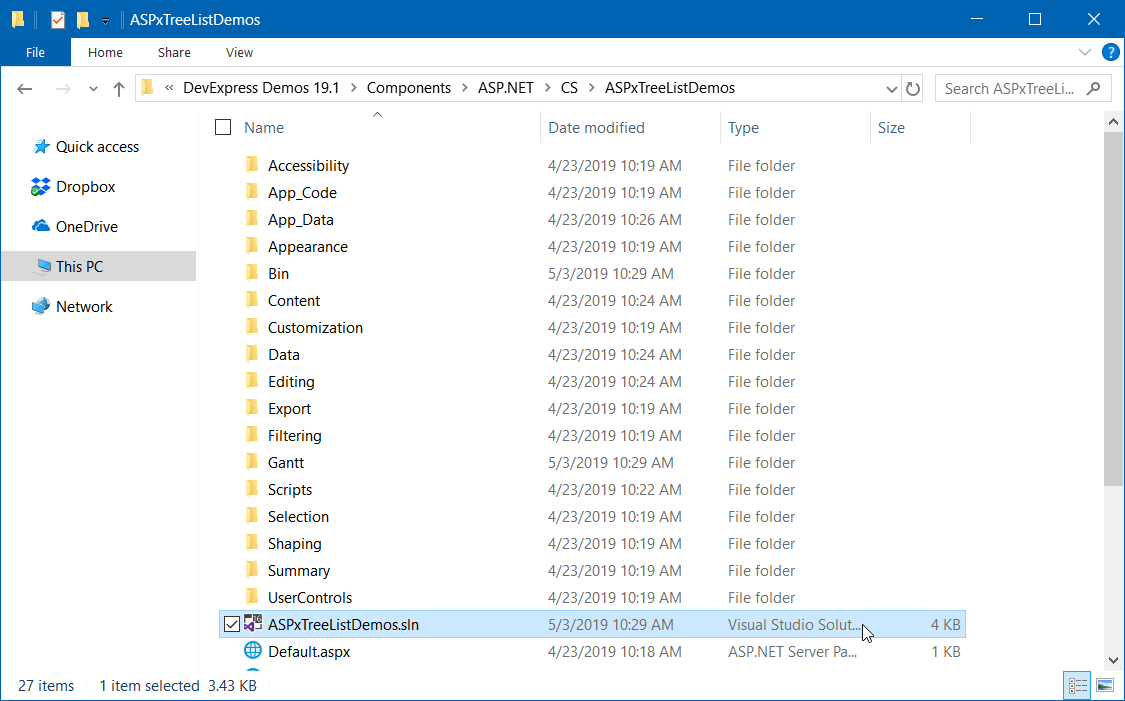The width and height of the screenshot is (1125, 701).
Task: Click the Accessibility folder icon
Action: point(252,165)
